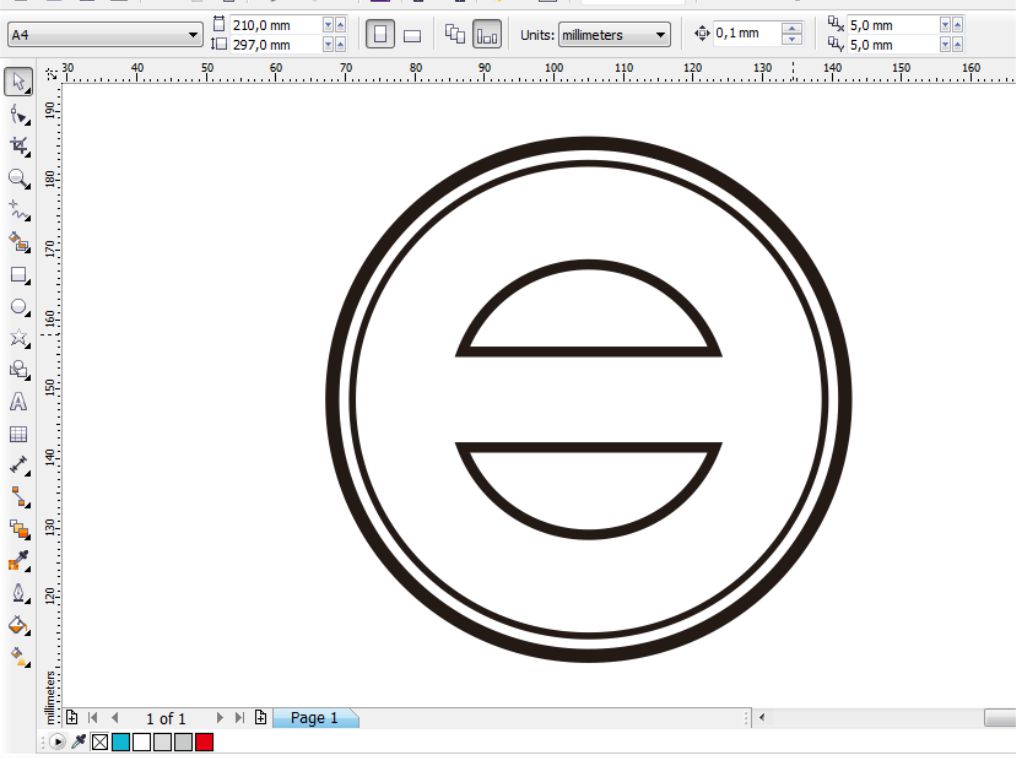Open the Outline Pen tool
This screenshot has width=1016, height=758.
point(19,593)
